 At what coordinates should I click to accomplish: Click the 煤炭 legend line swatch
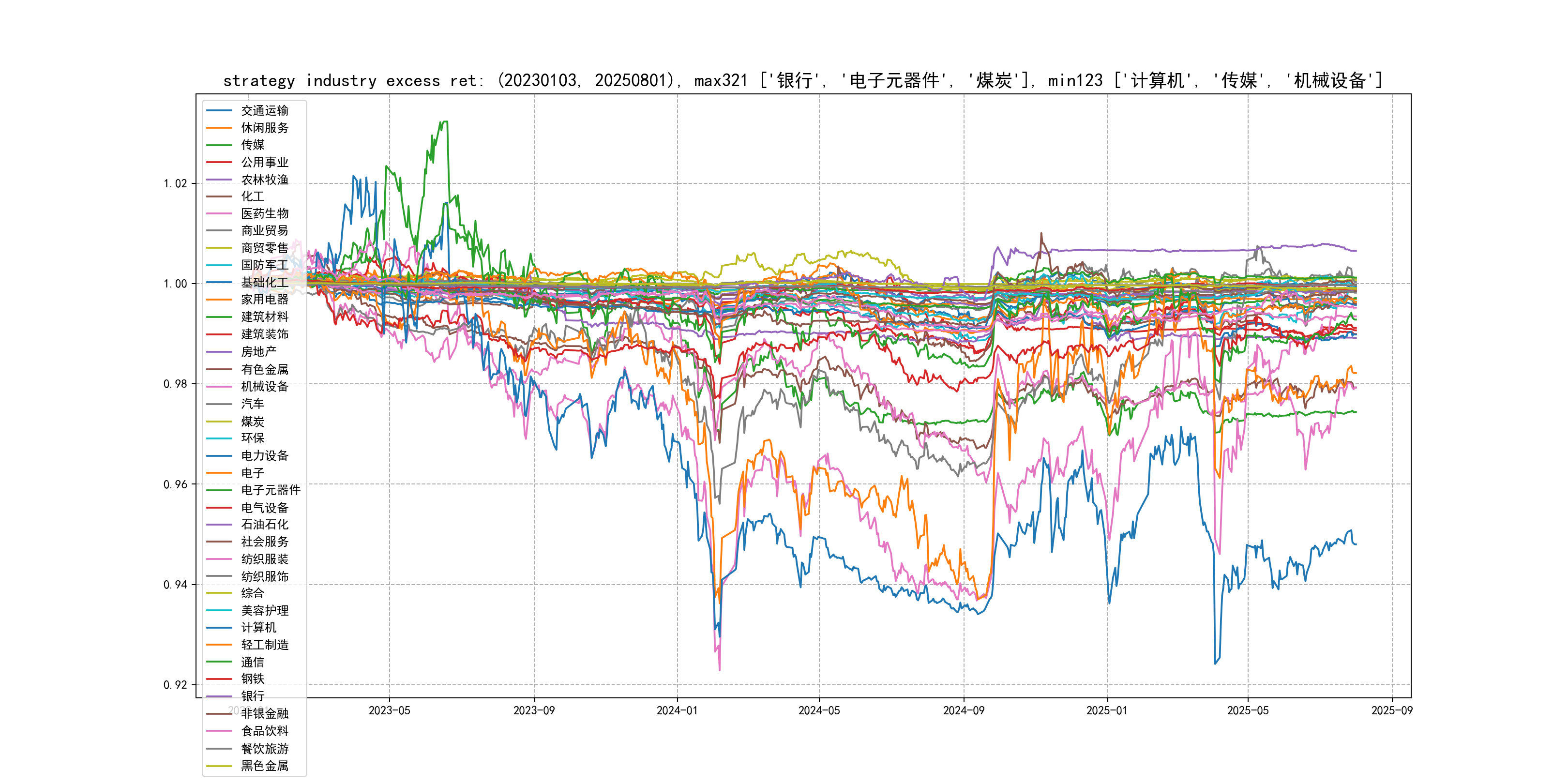click(219, 421)
